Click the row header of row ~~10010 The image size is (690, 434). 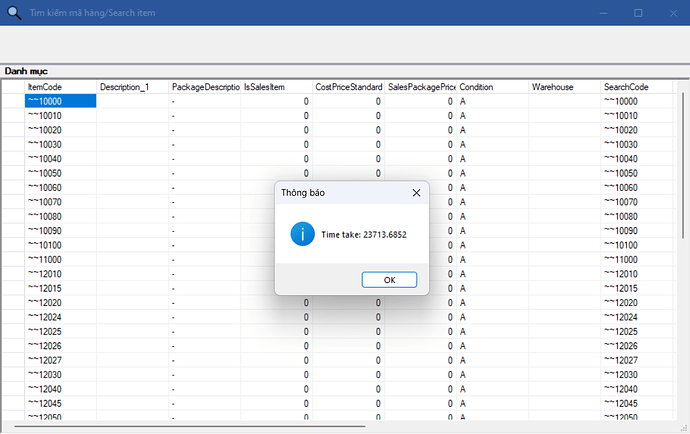pos(14,116)
